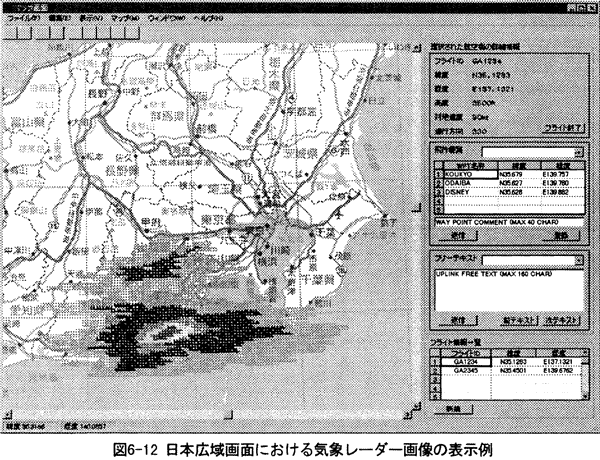Click the 銚子 label on the map

(389, 222)
